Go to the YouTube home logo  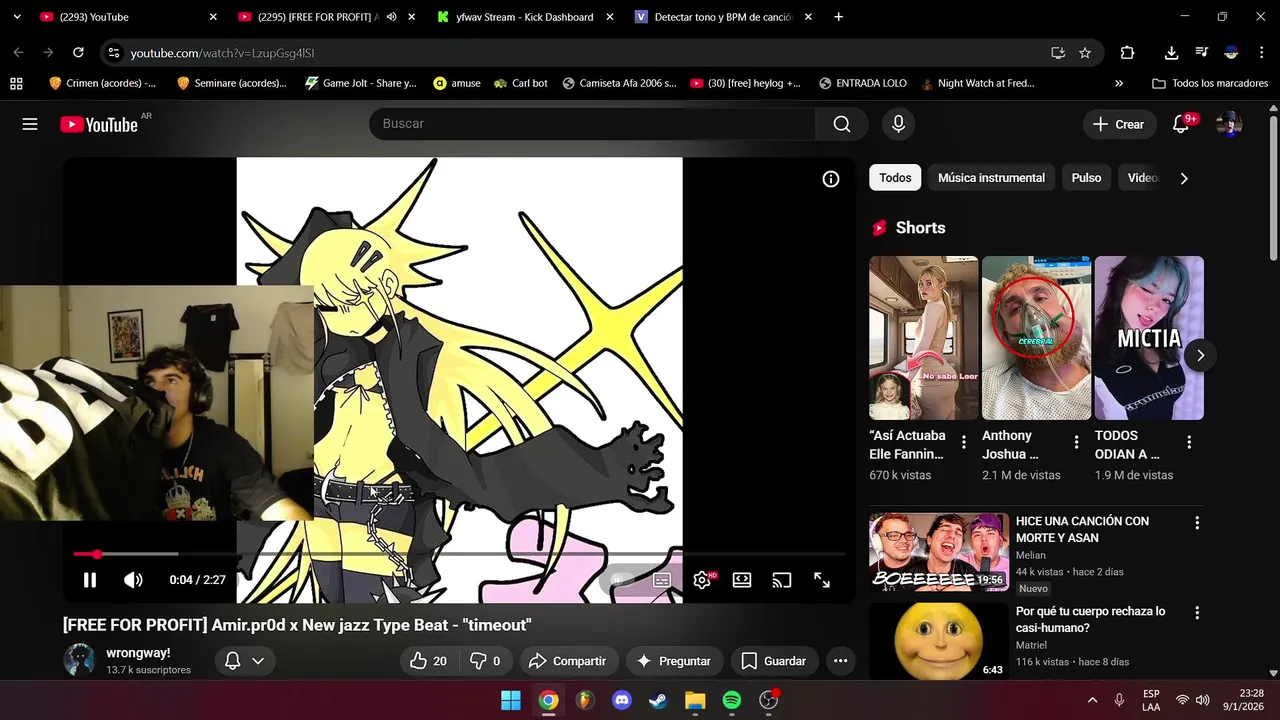(x=98, y=124)
